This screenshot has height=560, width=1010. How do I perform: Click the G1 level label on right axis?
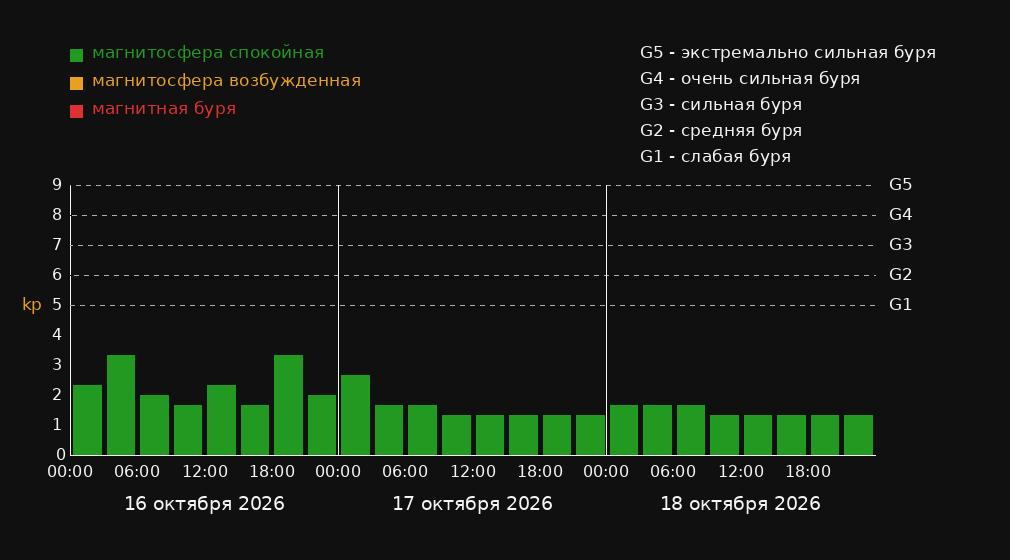900,305
